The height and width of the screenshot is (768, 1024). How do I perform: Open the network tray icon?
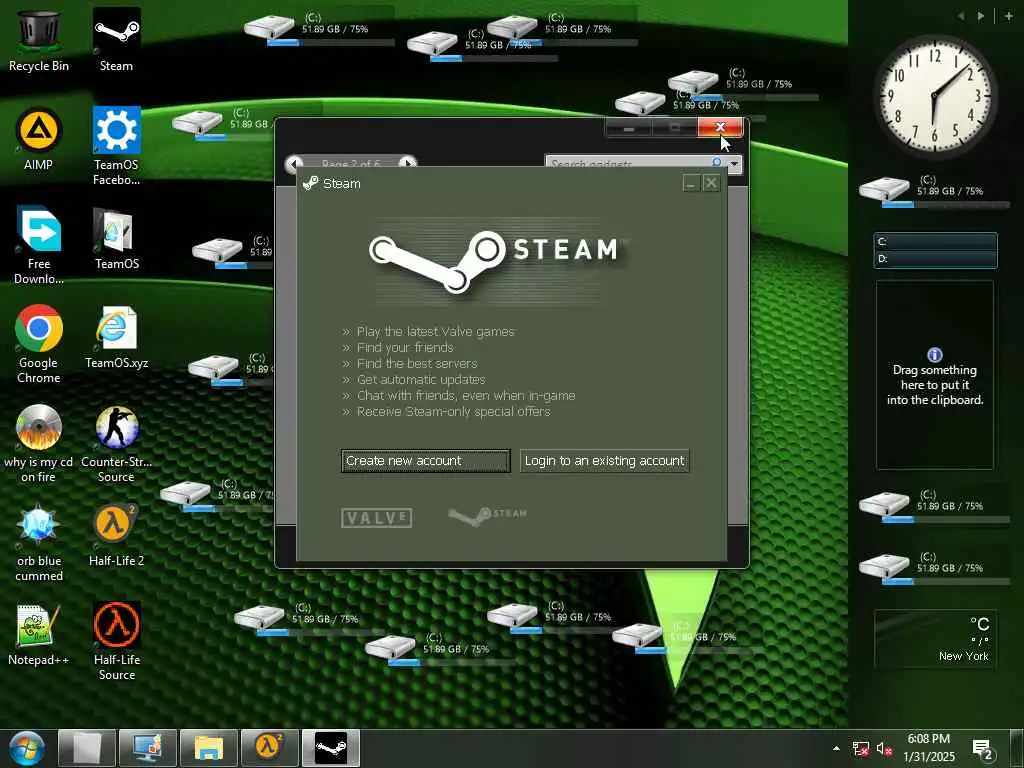click(x=861, y=748)
